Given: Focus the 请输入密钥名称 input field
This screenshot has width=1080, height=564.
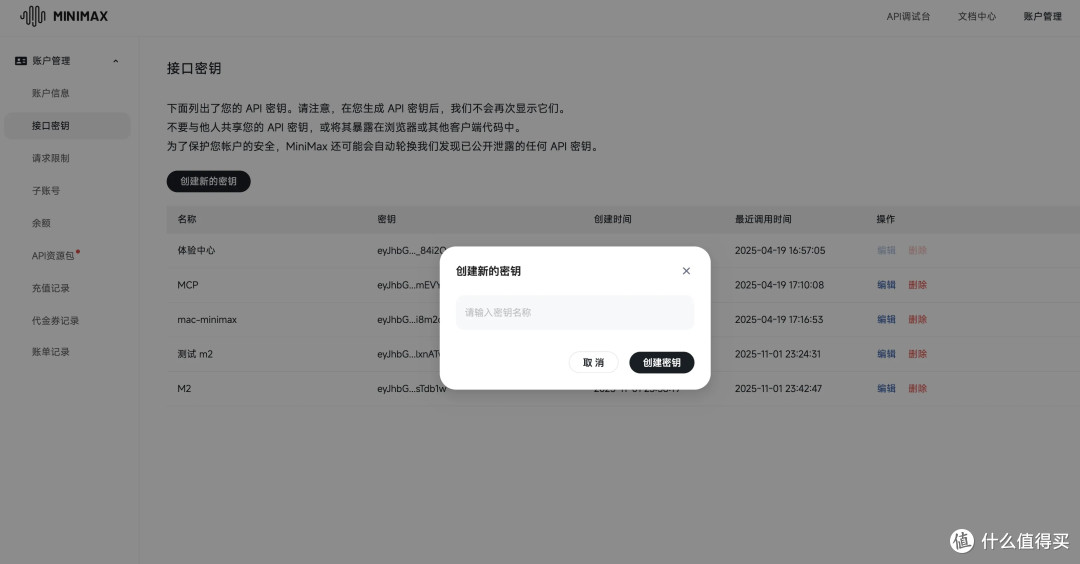Looking at the screenshot, I should pyautogui.click(x=575, y=312).
